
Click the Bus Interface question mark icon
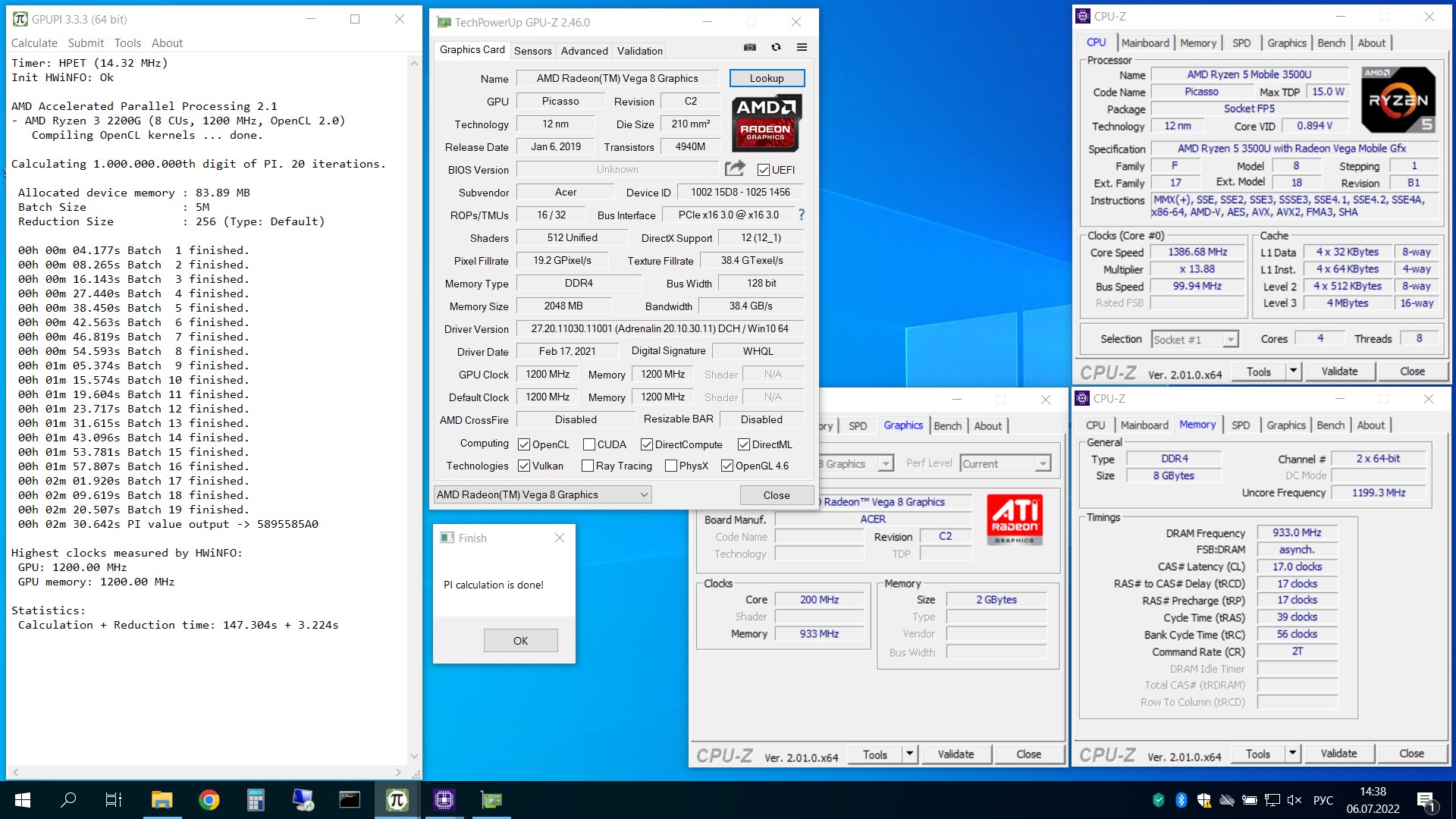point(802,215)
